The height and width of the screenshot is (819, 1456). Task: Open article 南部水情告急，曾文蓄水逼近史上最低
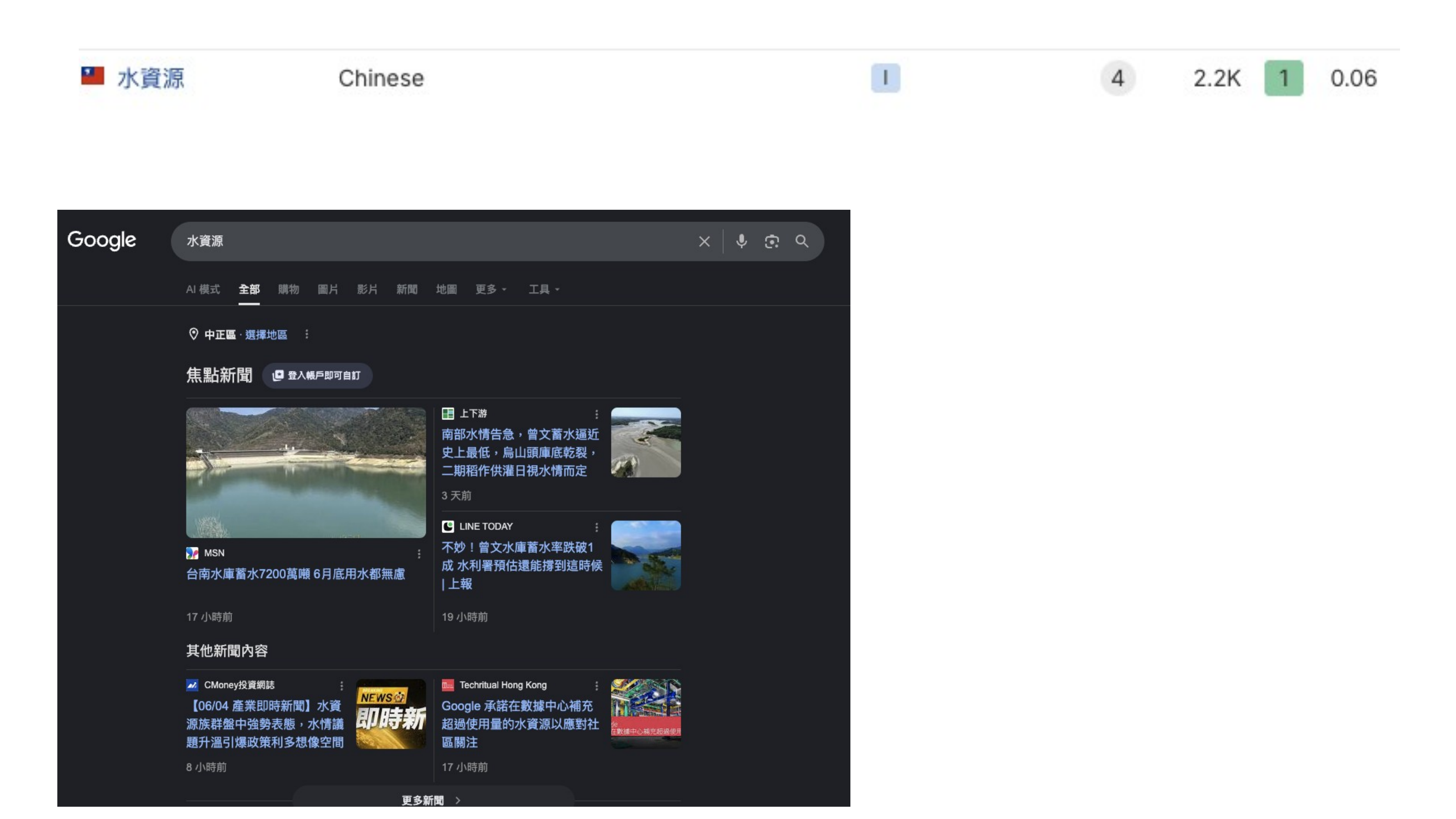click(520, 452)
